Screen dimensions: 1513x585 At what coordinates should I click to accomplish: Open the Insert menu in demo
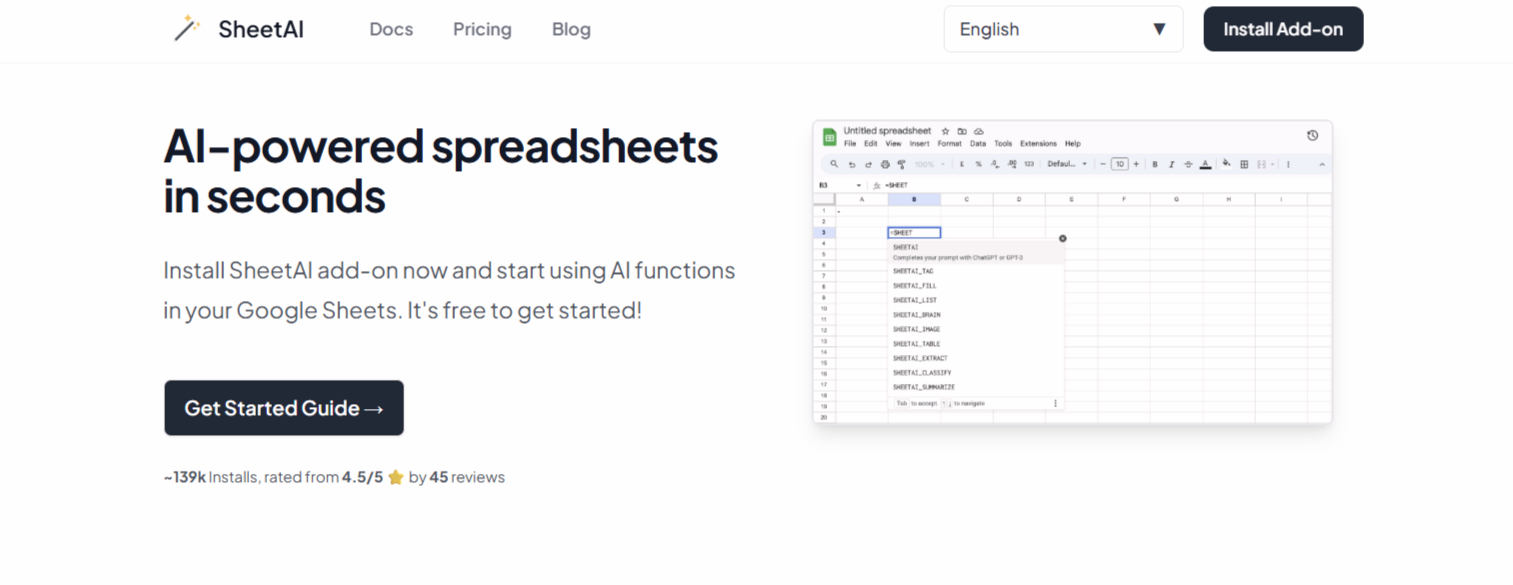coord(919,144)
